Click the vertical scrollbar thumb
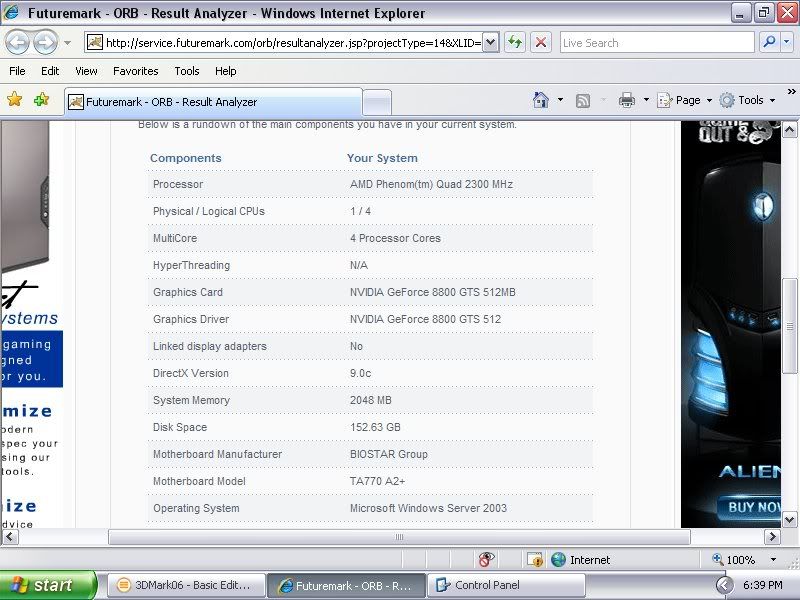Viewport: 800px width, 600px height. pos(789,326)
